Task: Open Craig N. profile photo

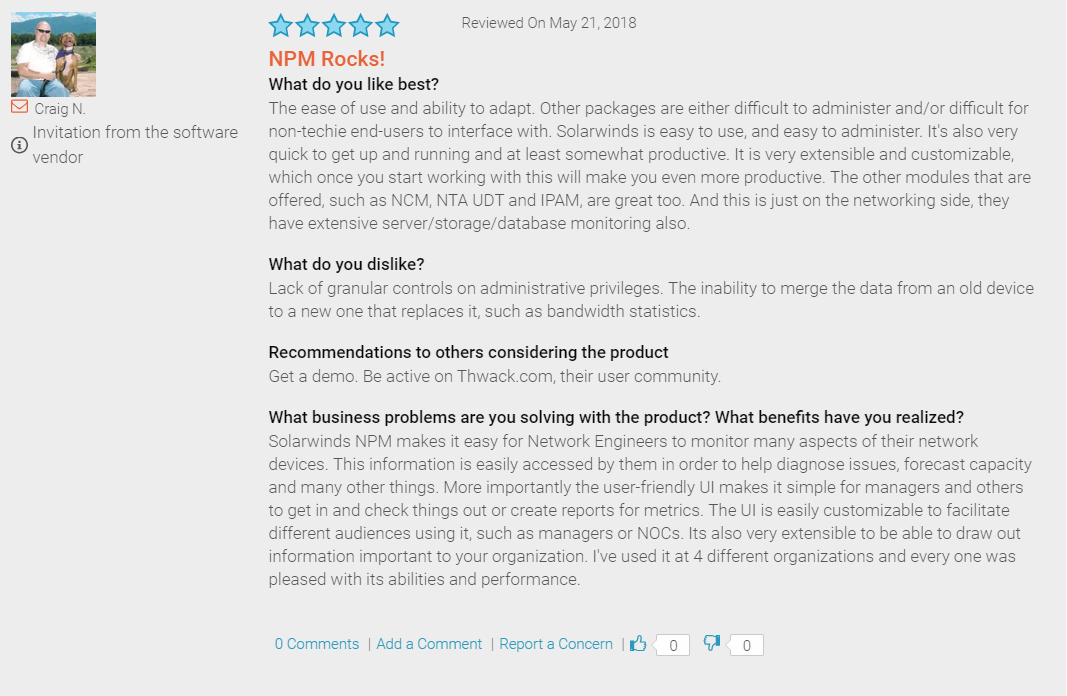Action: (53, 54)
